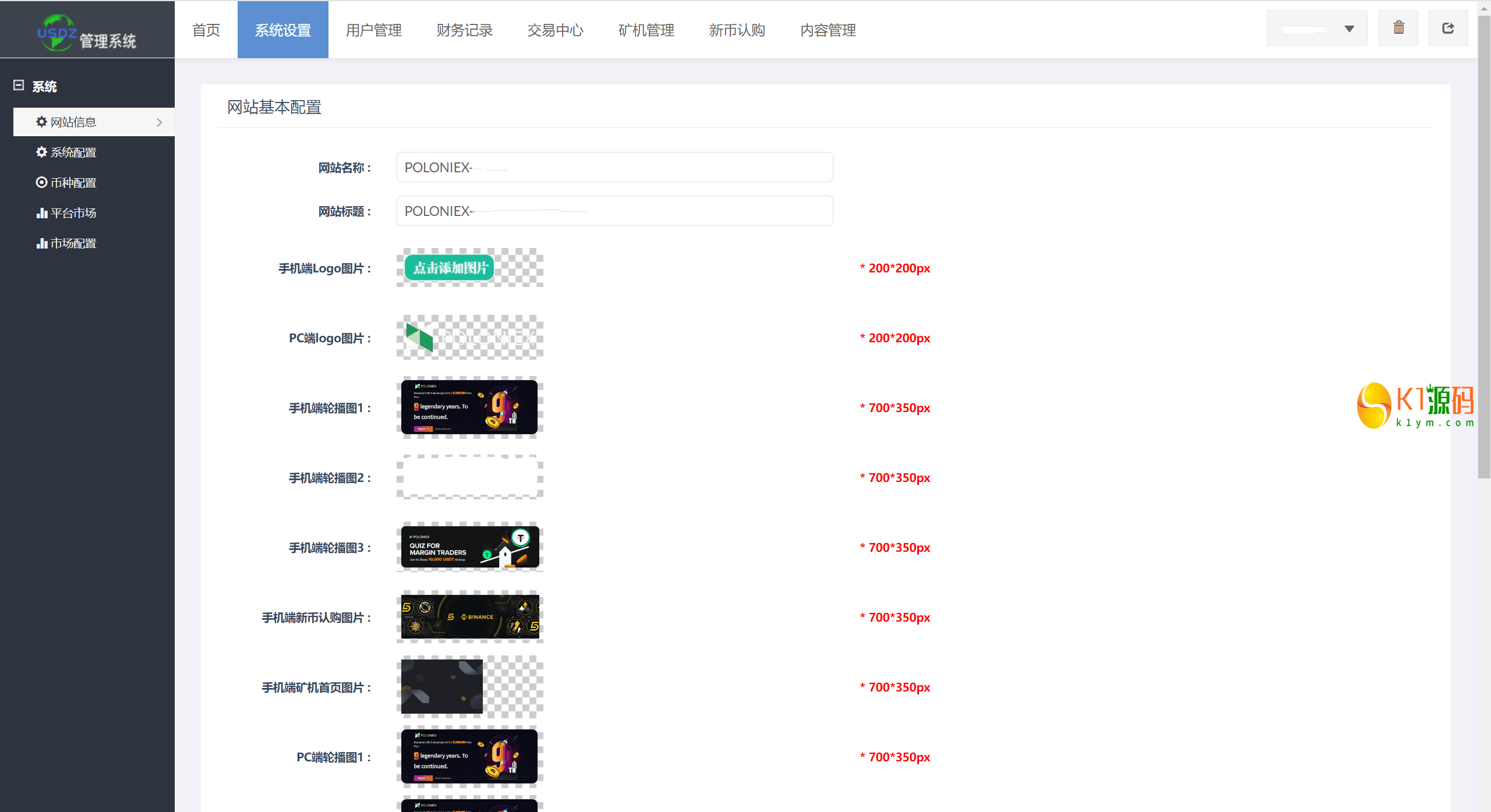Click gear icon beside 网站信息
This screenshot has height=812, width=1491.
pos(41,122)
